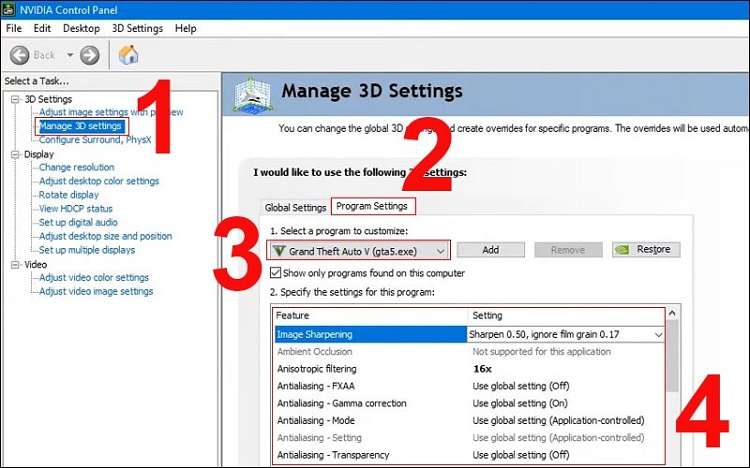Select the Antialiasing - Setting row

pyautogui.click(x=470, y=437)
